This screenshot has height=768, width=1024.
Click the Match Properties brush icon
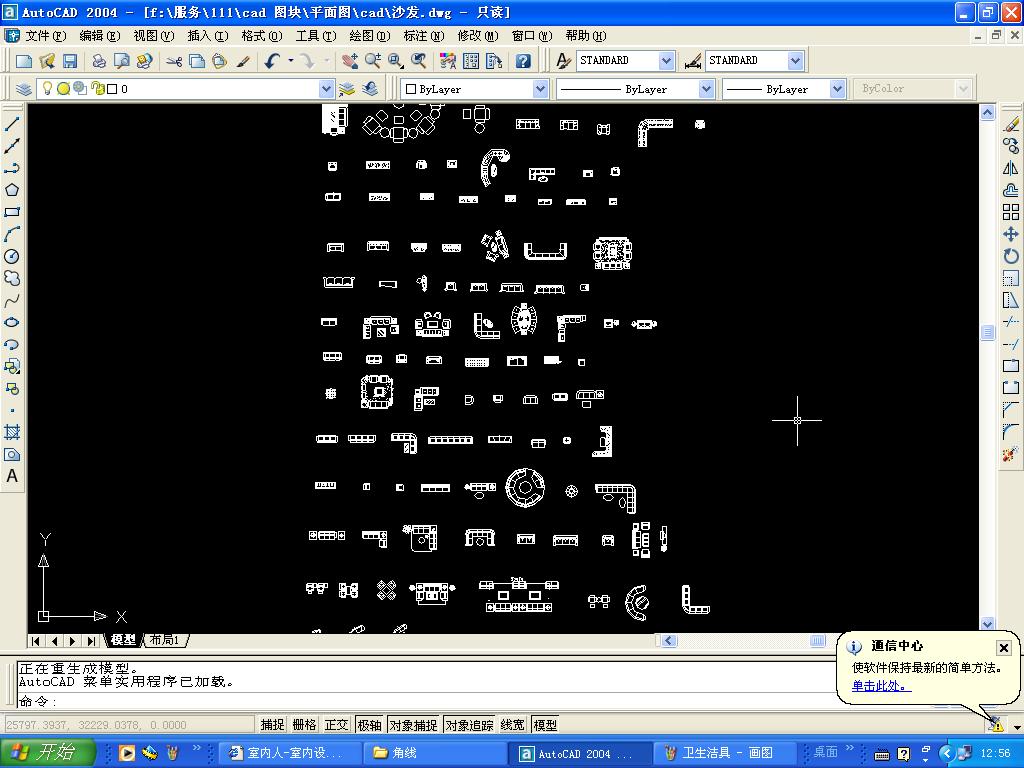[x=243, y=61]
